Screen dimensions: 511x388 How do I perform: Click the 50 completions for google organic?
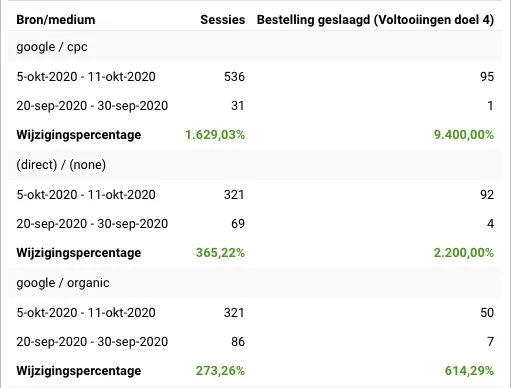coord(487,313)
